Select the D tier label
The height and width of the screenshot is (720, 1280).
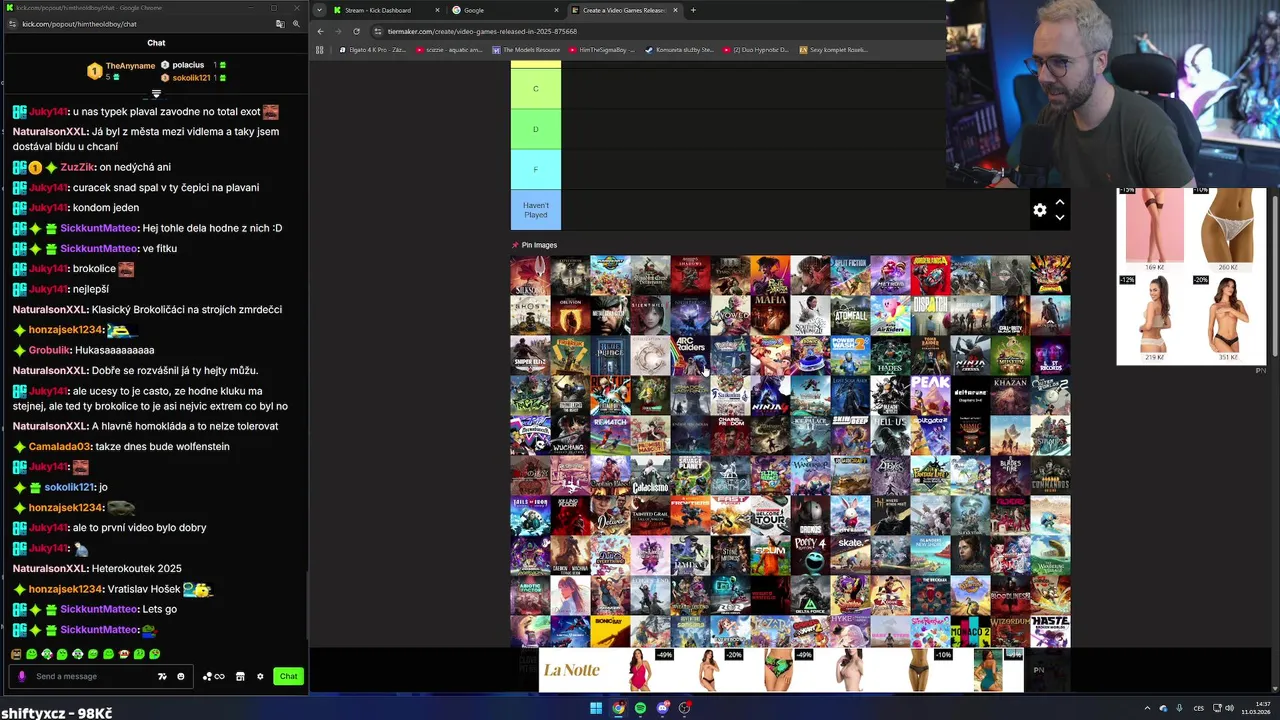pos(535,129)
